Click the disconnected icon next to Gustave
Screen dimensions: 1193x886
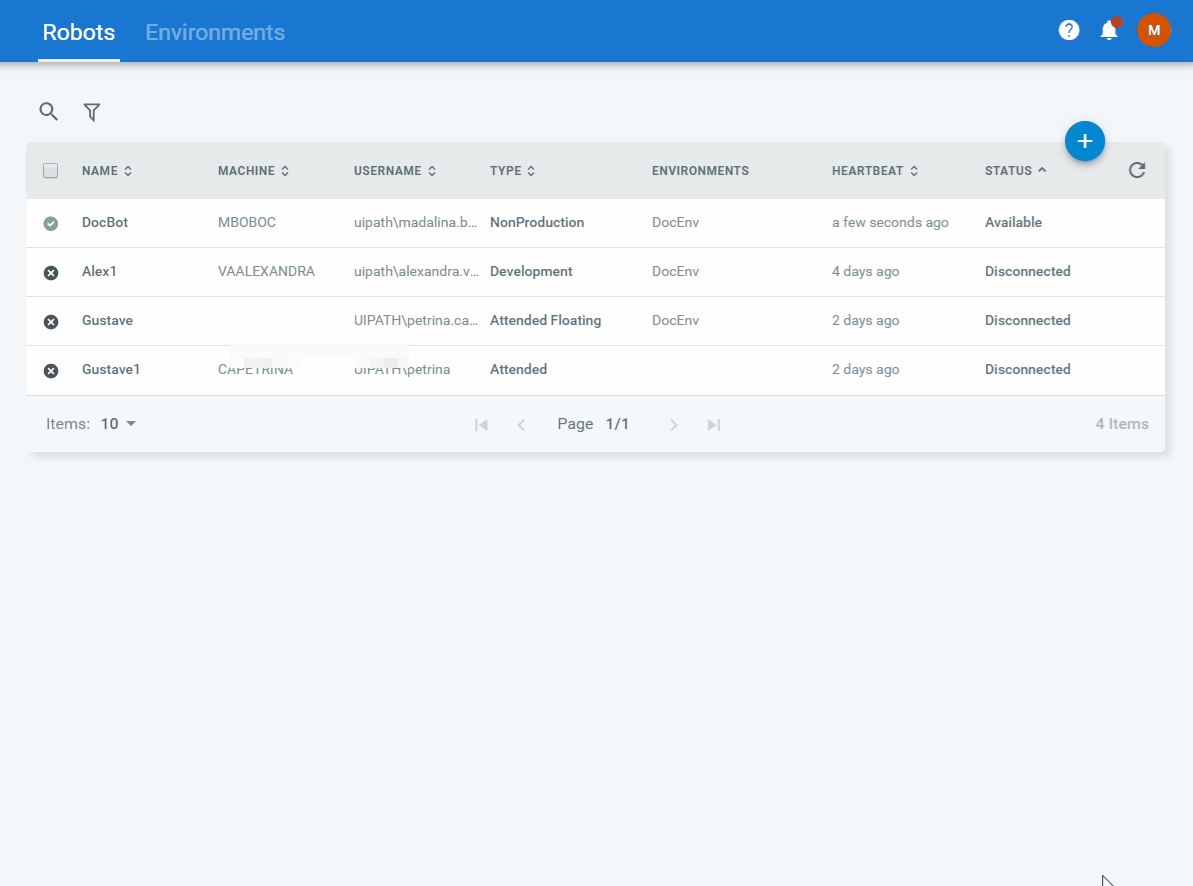[51, 322]
